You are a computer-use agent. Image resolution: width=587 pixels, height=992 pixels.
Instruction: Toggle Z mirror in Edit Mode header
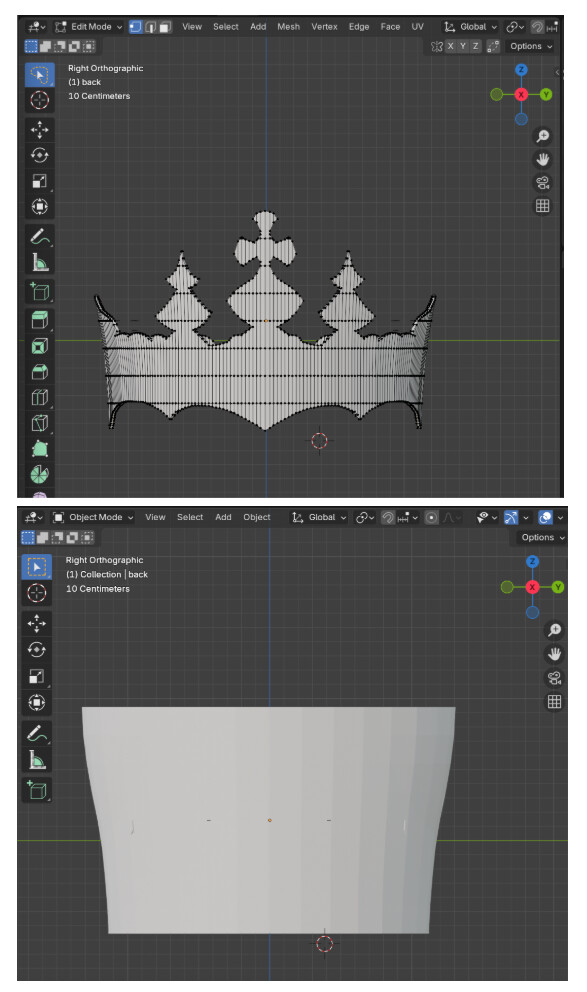[476, 46]
